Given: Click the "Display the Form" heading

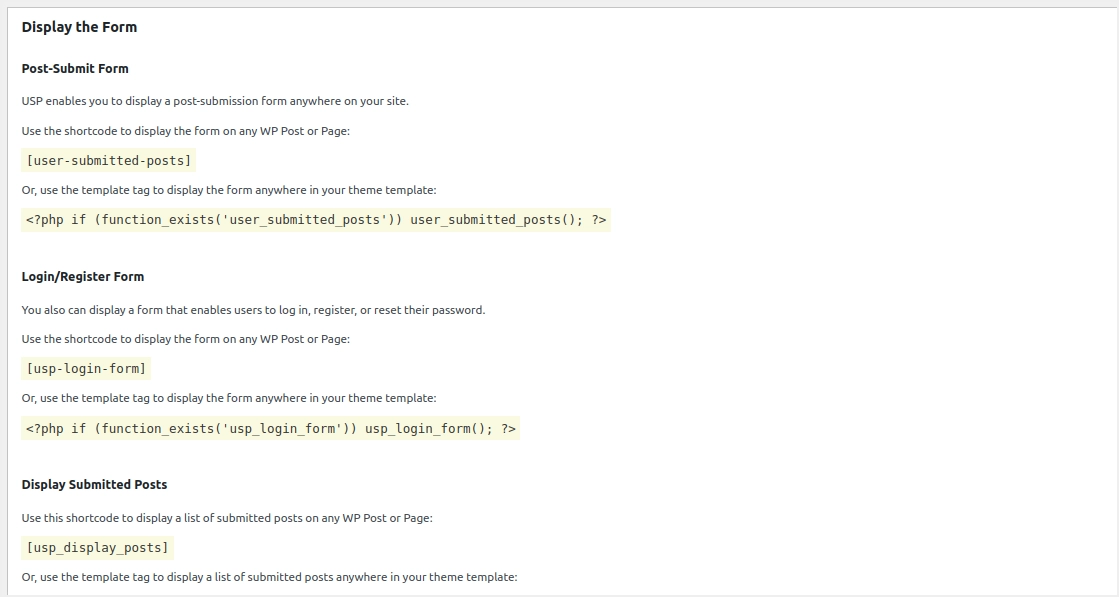Looking at the screenshot, I should coord(79,27).
